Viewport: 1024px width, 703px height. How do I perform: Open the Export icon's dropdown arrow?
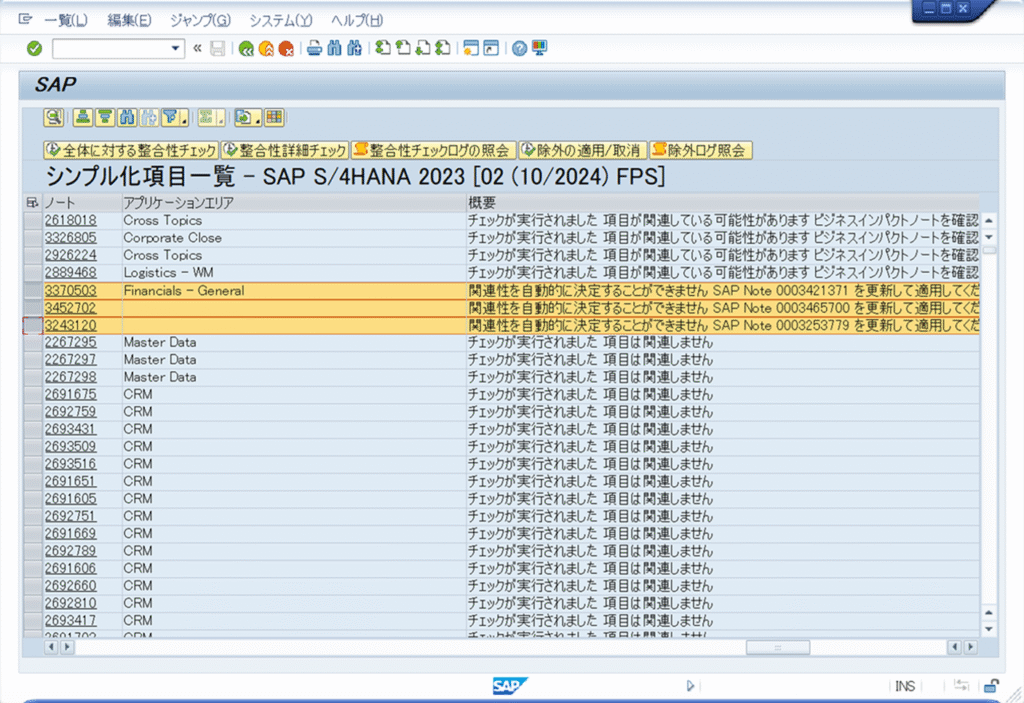(258, 119)
